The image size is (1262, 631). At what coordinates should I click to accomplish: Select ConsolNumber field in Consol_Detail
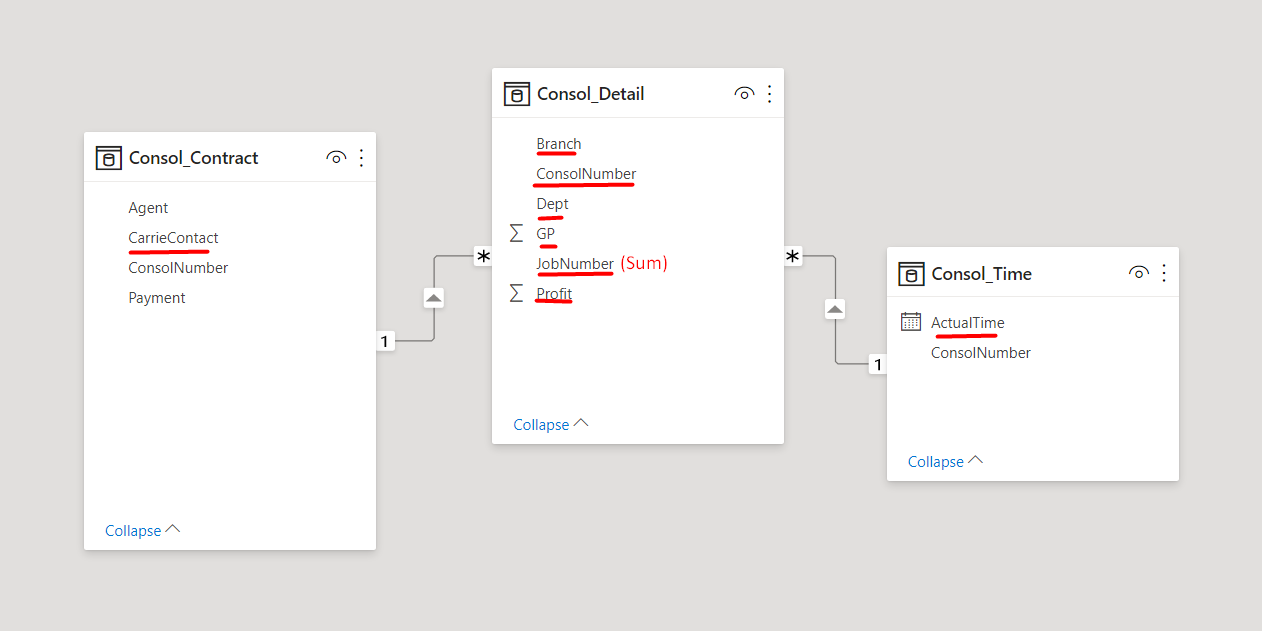tap(586, 174)
